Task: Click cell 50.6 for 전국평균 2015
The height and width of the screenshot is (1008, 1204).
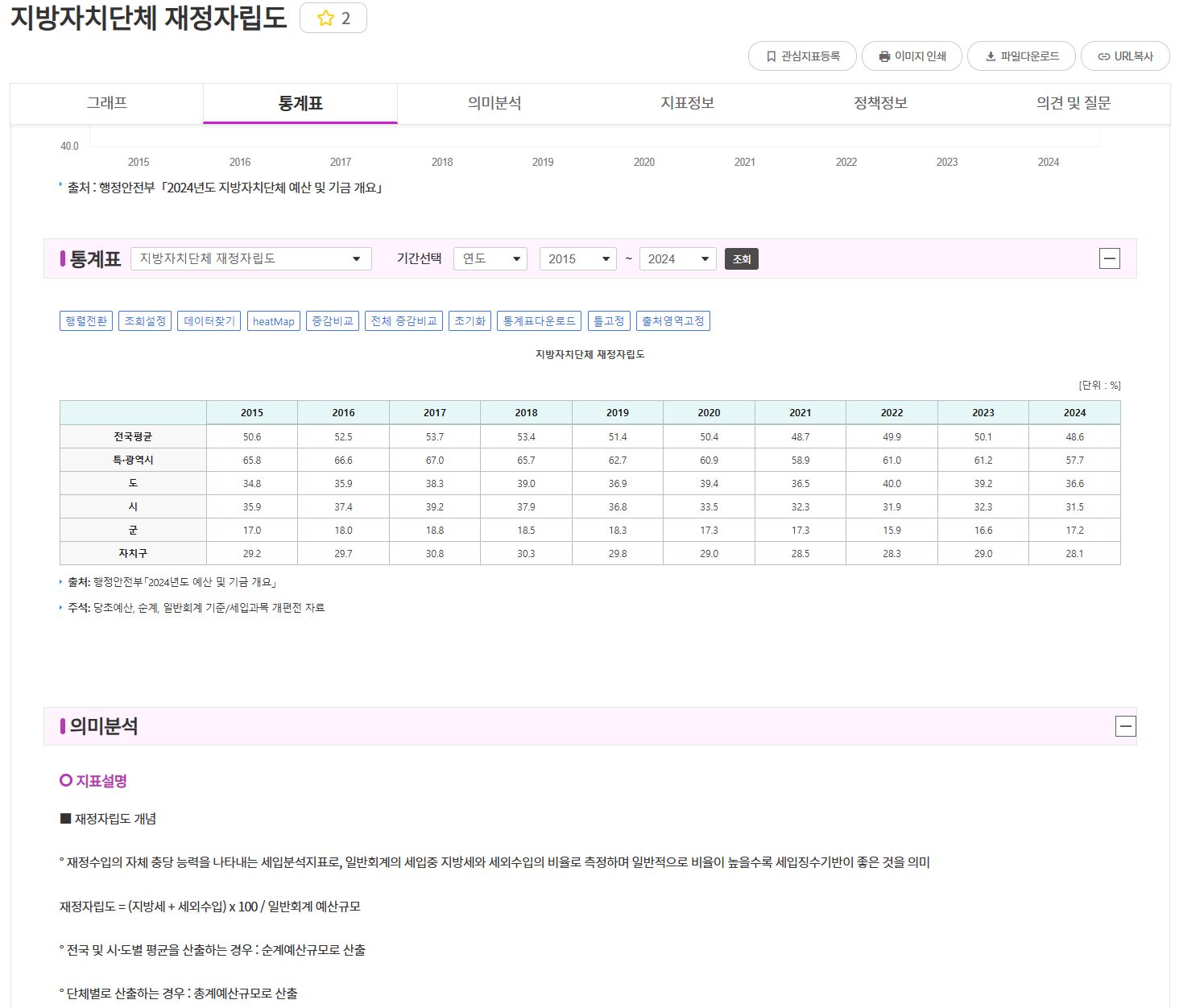Action: (x=252, y=436)
